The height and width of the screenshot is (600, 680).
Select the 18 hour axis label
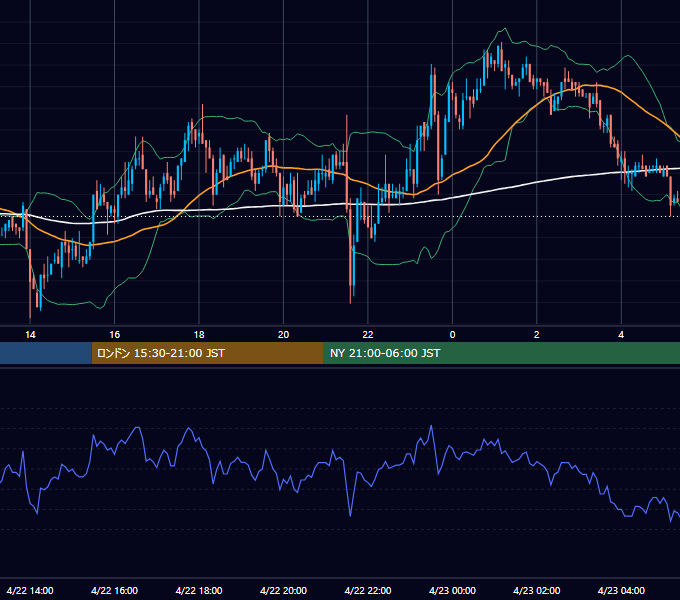coord(199,335)
